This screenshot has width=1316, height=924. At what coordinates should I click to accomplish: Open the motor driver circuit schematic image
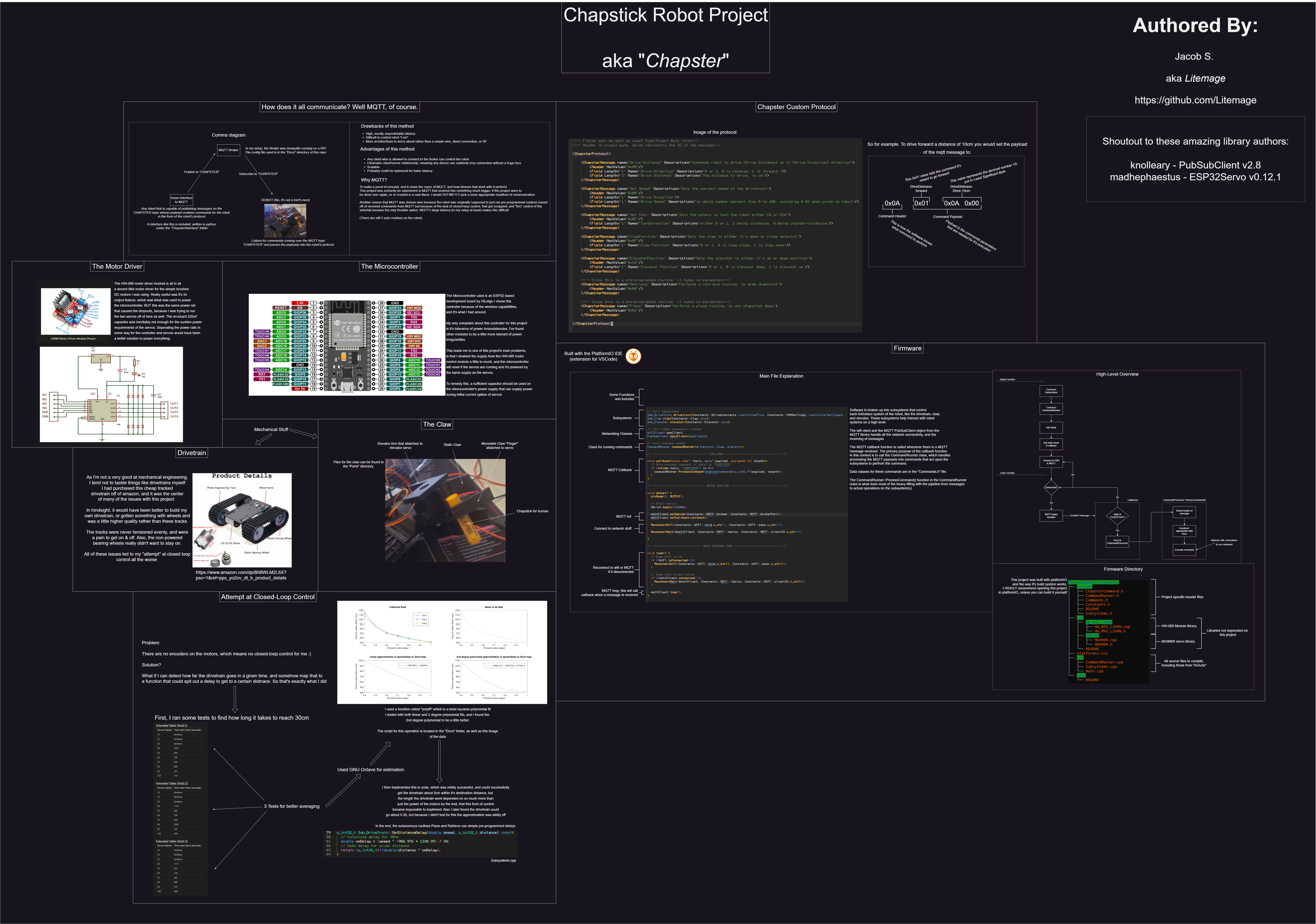click(111, 394)
